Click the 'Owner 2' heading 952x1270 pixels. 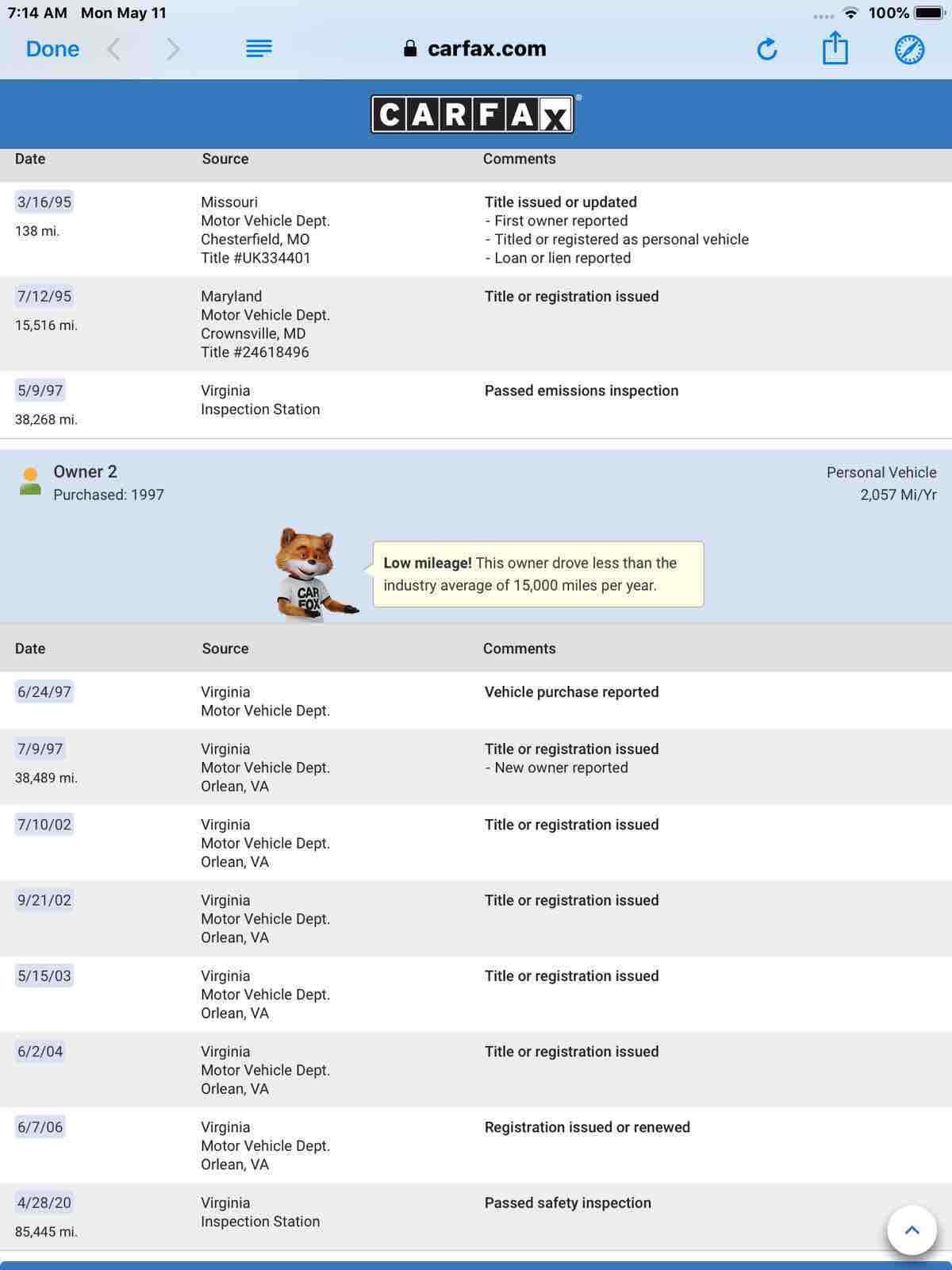coord(85,471)
